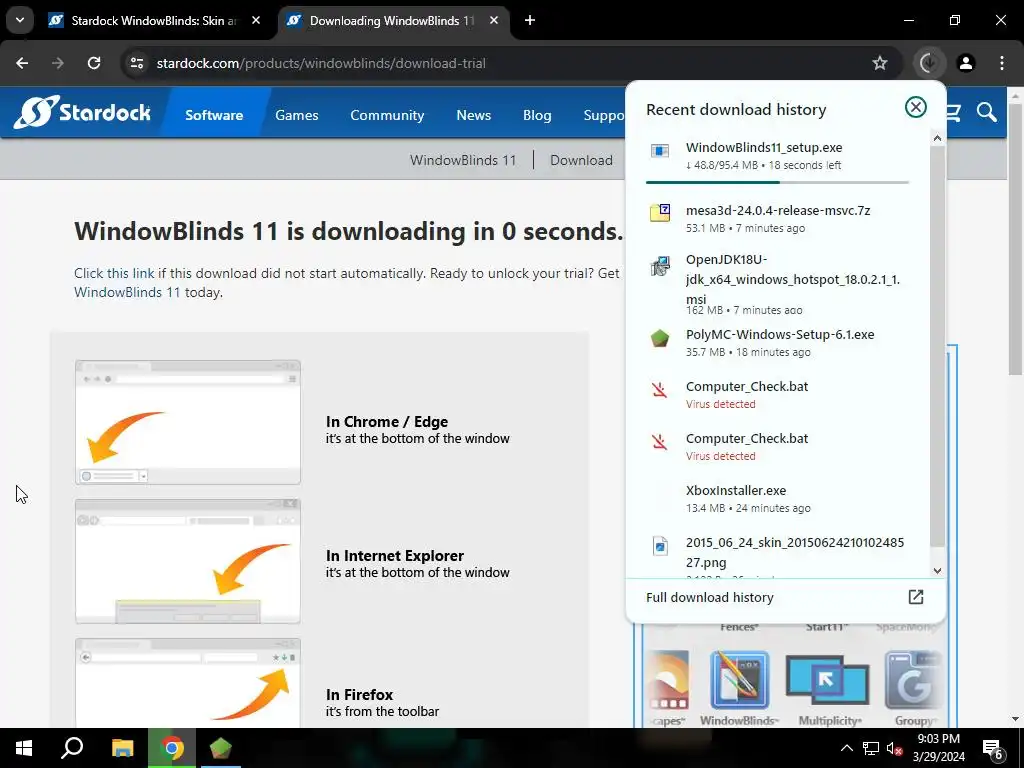The image size is (1024, 768).
Task: Open the News menu item
Action: [x=473, y=115]
